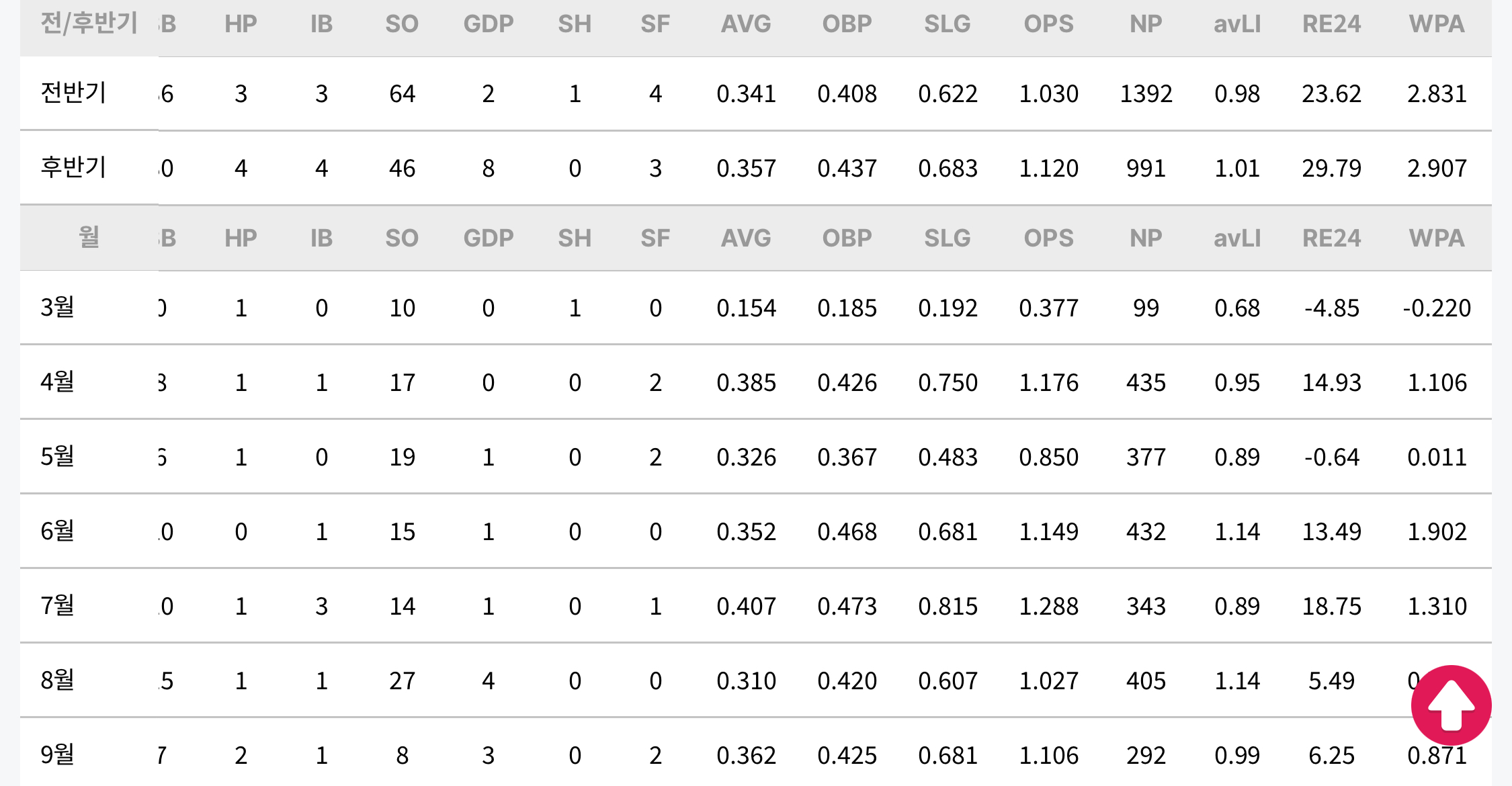Click RE24 header in monthly table
Screen dimensions: 1512x786
point(1331,238)
